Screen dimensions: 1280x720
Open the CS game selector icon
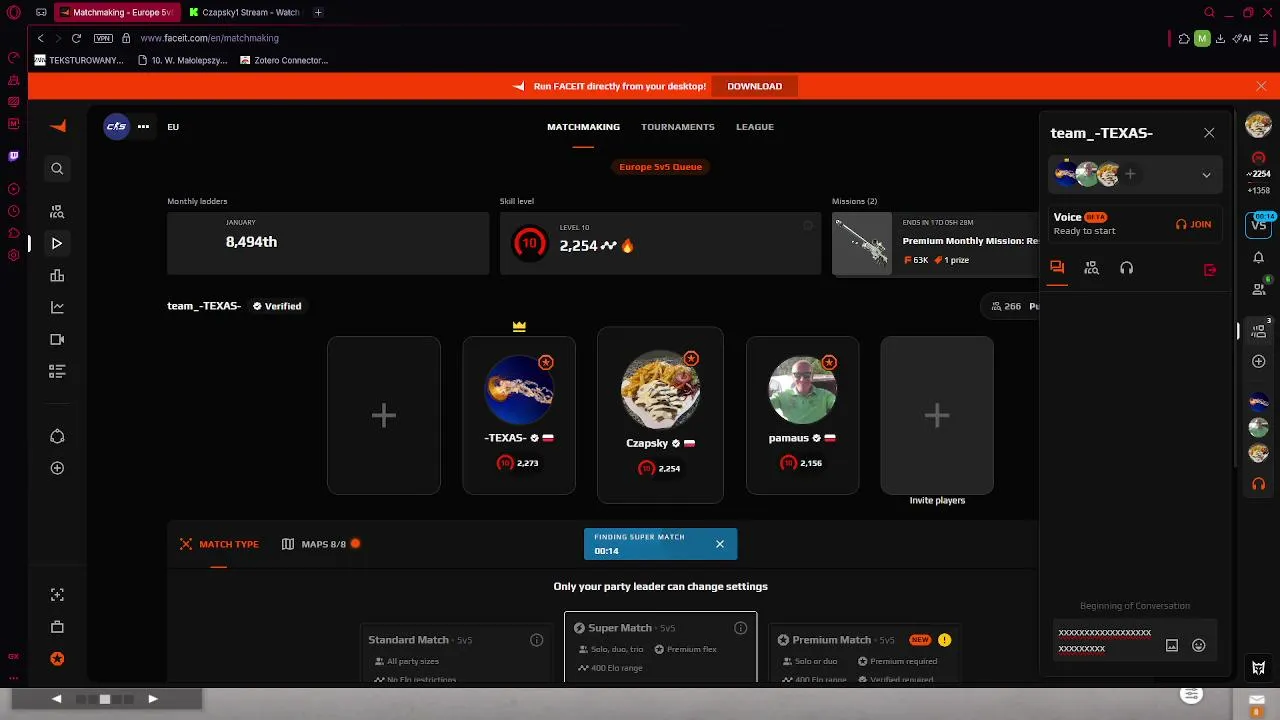click(117, 126)
